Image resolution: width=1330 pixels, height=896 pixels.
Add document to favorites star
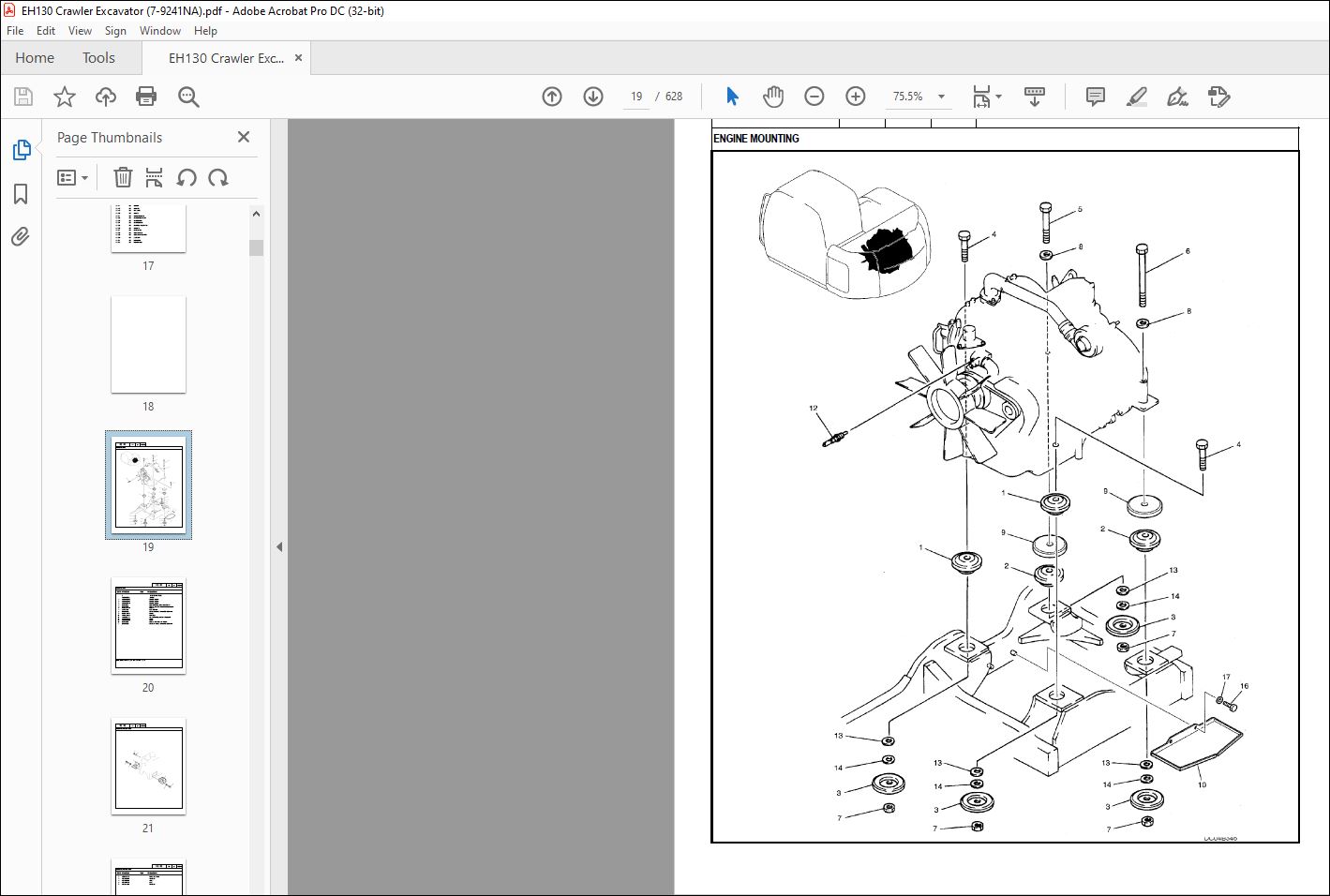65,97
